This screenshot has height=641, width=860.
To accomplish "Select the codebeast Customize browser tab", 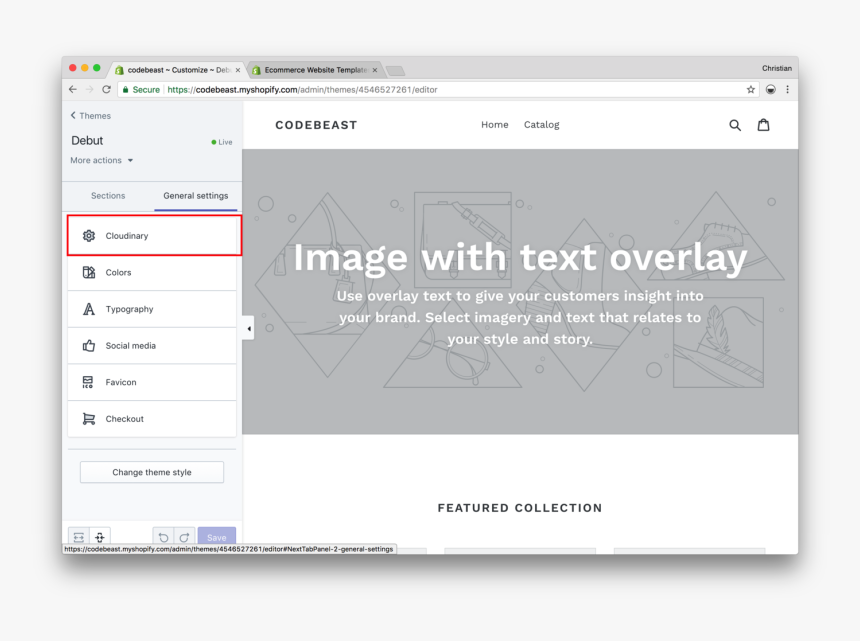I will [x=178, y=70].
